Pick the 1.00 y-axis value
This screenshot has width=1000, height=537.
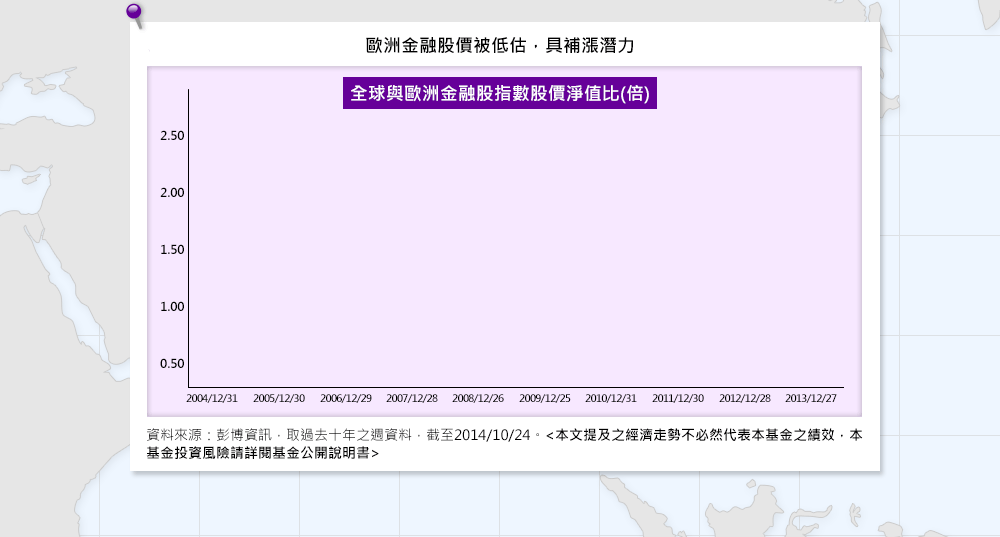point(172,306)
